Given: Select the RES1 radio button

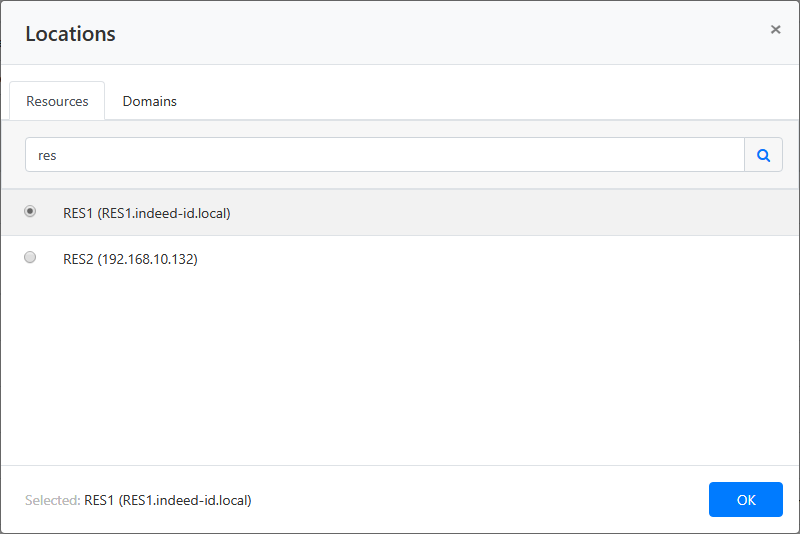Looking at the screenshot, I should 30,212.
